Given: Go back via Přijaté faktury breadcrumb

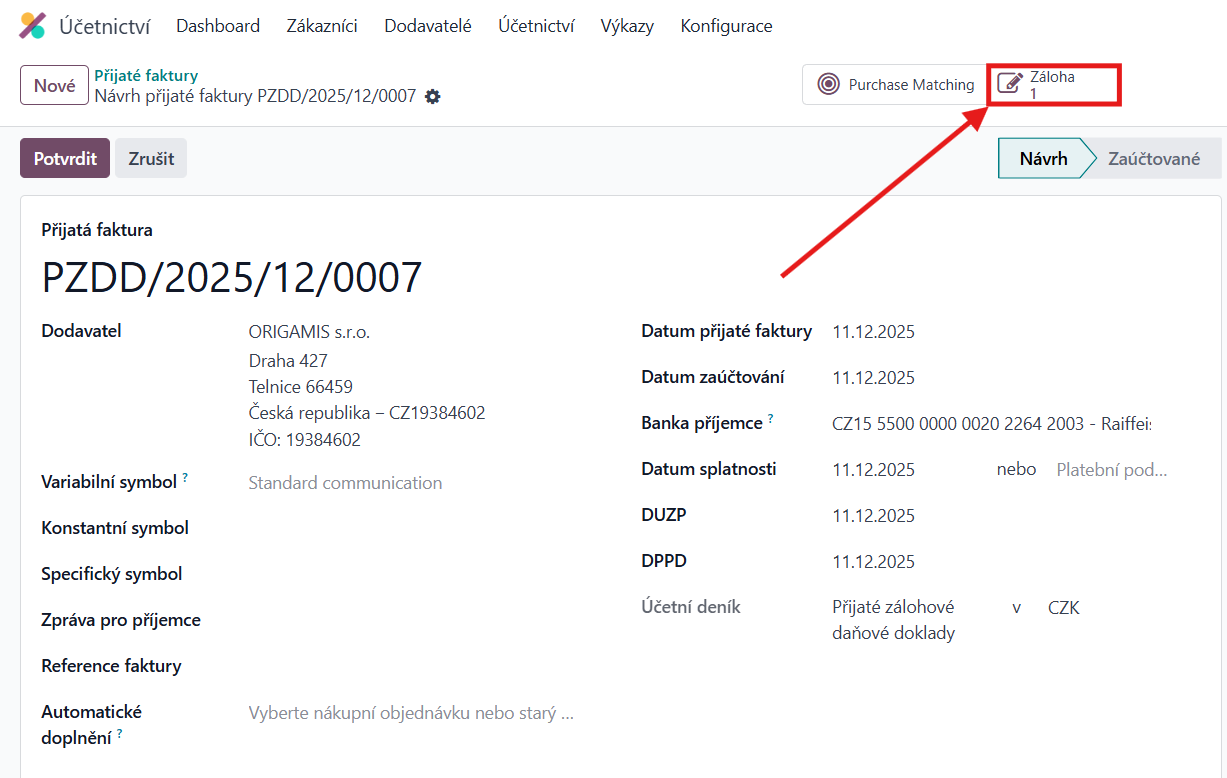Looking at the screenshot, I should coord(146,75).
